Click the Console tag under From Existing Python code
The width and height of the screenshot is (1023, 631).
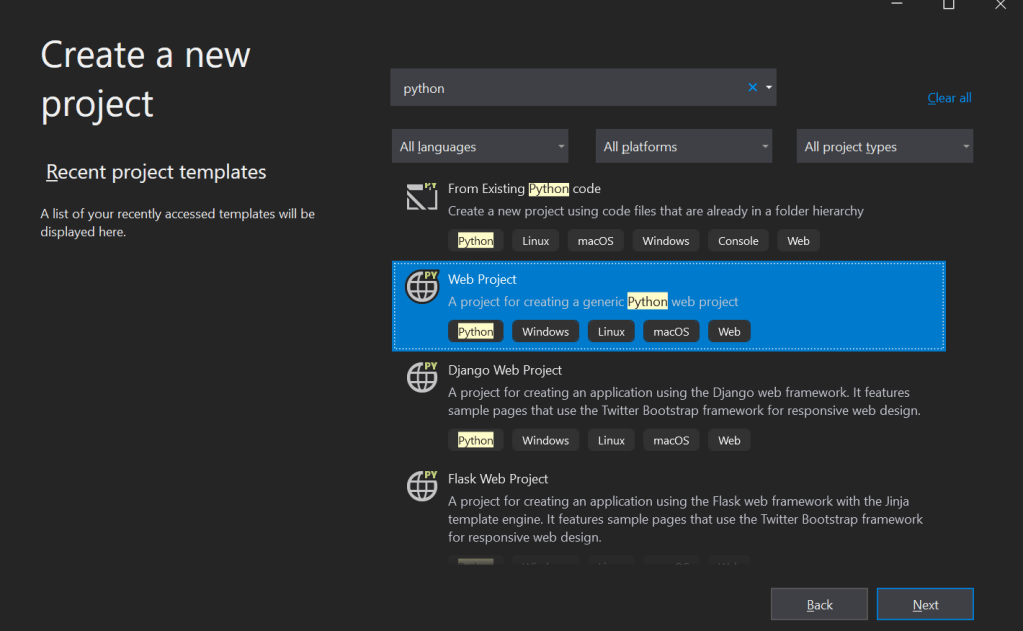738,241
